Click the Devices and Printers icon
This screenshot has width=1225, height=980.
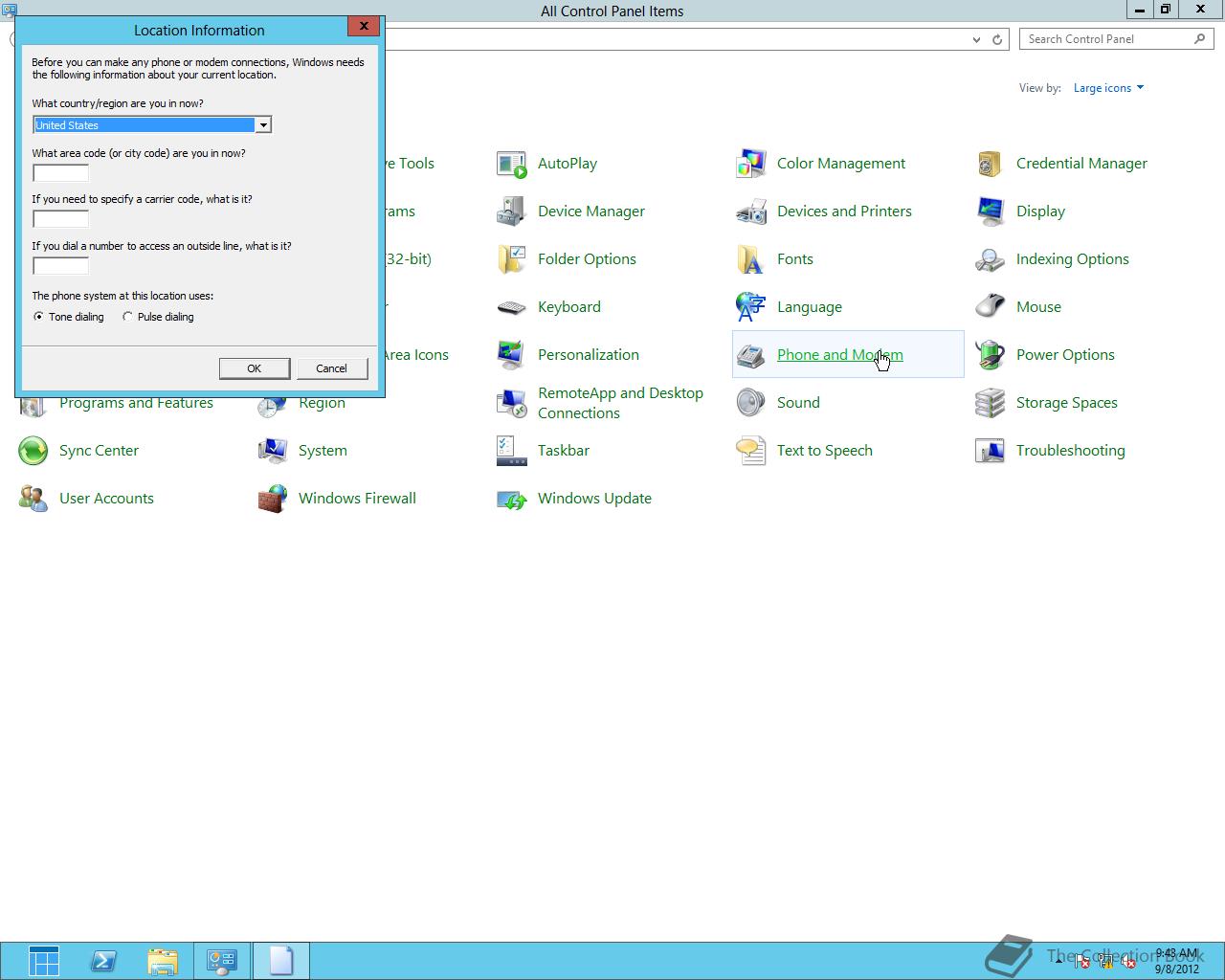(751, 212)
